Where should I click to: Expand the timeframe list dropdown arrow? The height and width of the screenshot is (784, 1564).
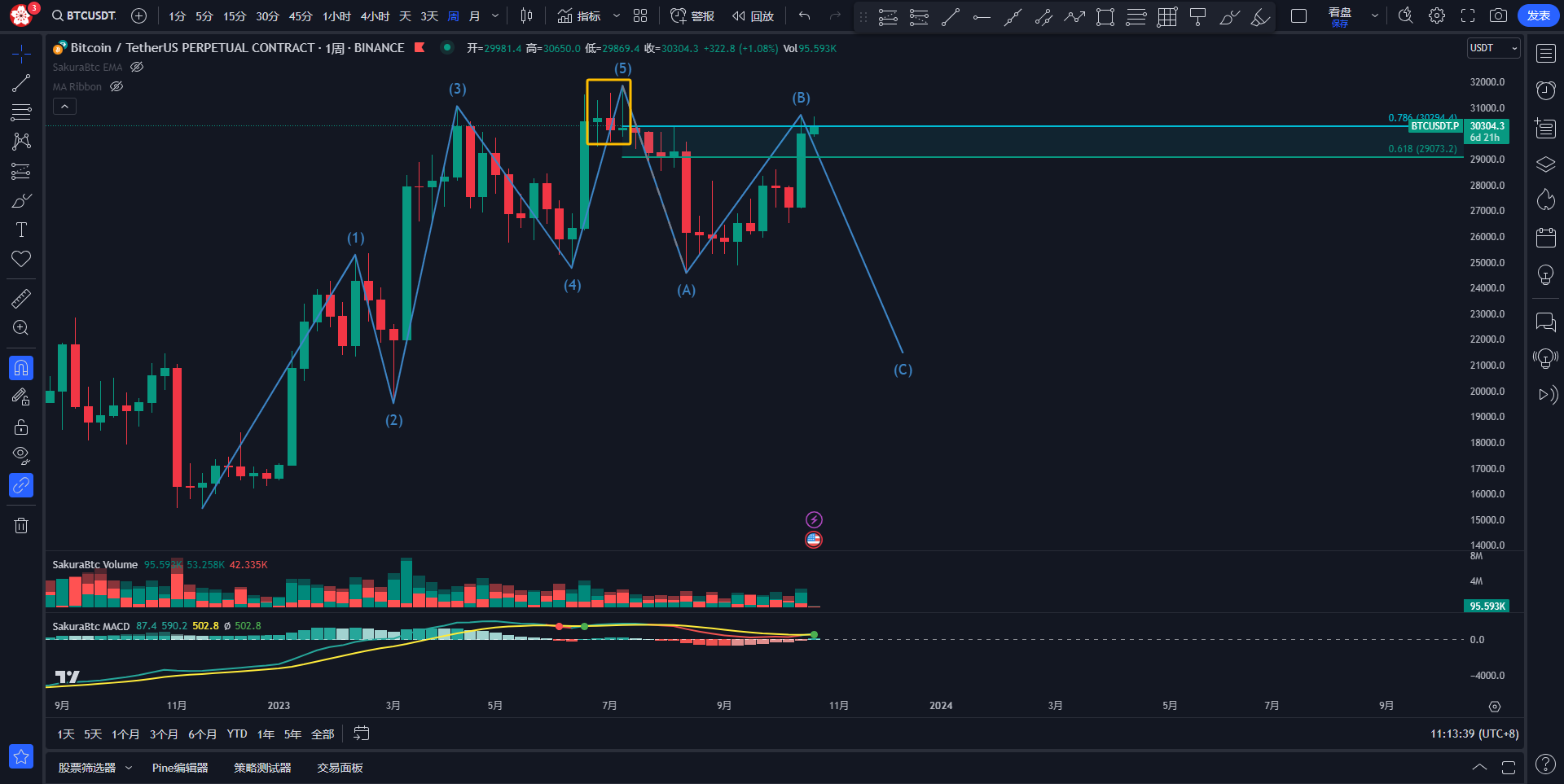coord(495,16)
